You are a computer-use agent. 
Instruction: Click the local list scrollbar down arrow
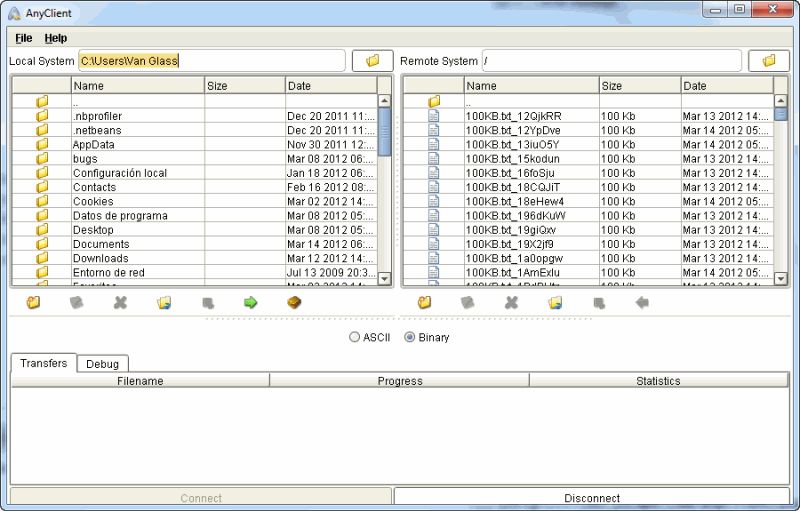(385, 278)
